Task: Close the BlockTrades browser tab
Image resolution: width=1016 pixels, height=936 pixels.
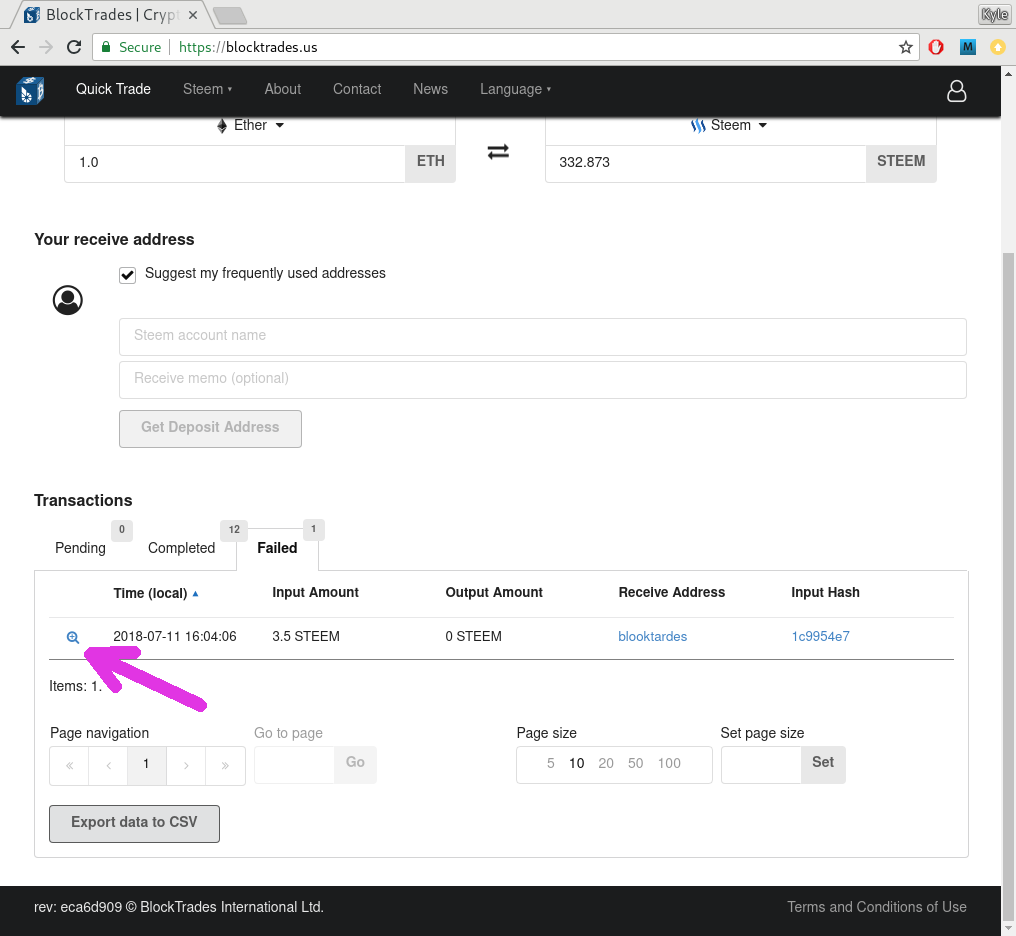Action: [192, 15]
